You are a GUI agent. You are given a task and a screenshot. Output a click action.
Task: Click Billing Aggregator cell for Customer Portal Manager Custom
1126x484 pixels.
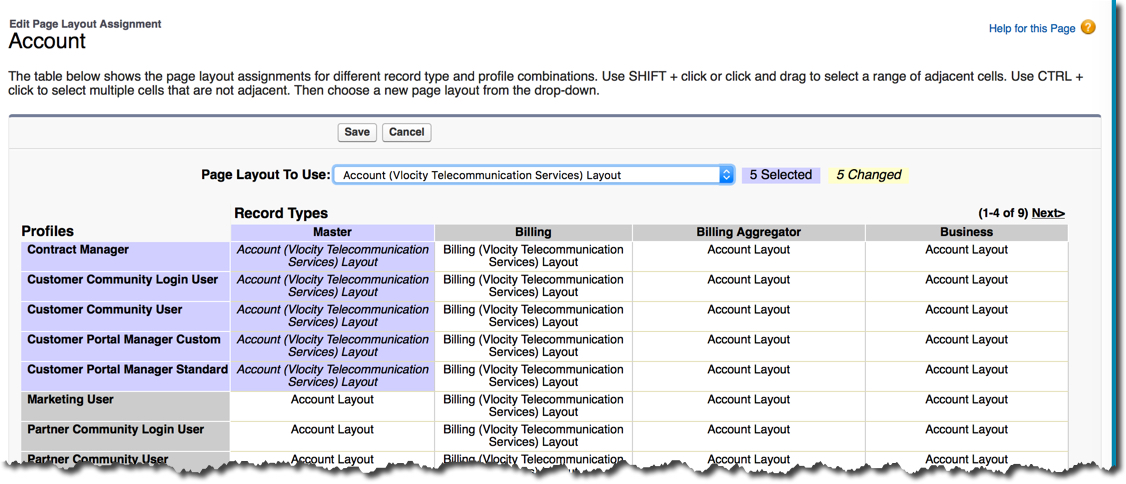pyautogui.click(x=748, y=345)
